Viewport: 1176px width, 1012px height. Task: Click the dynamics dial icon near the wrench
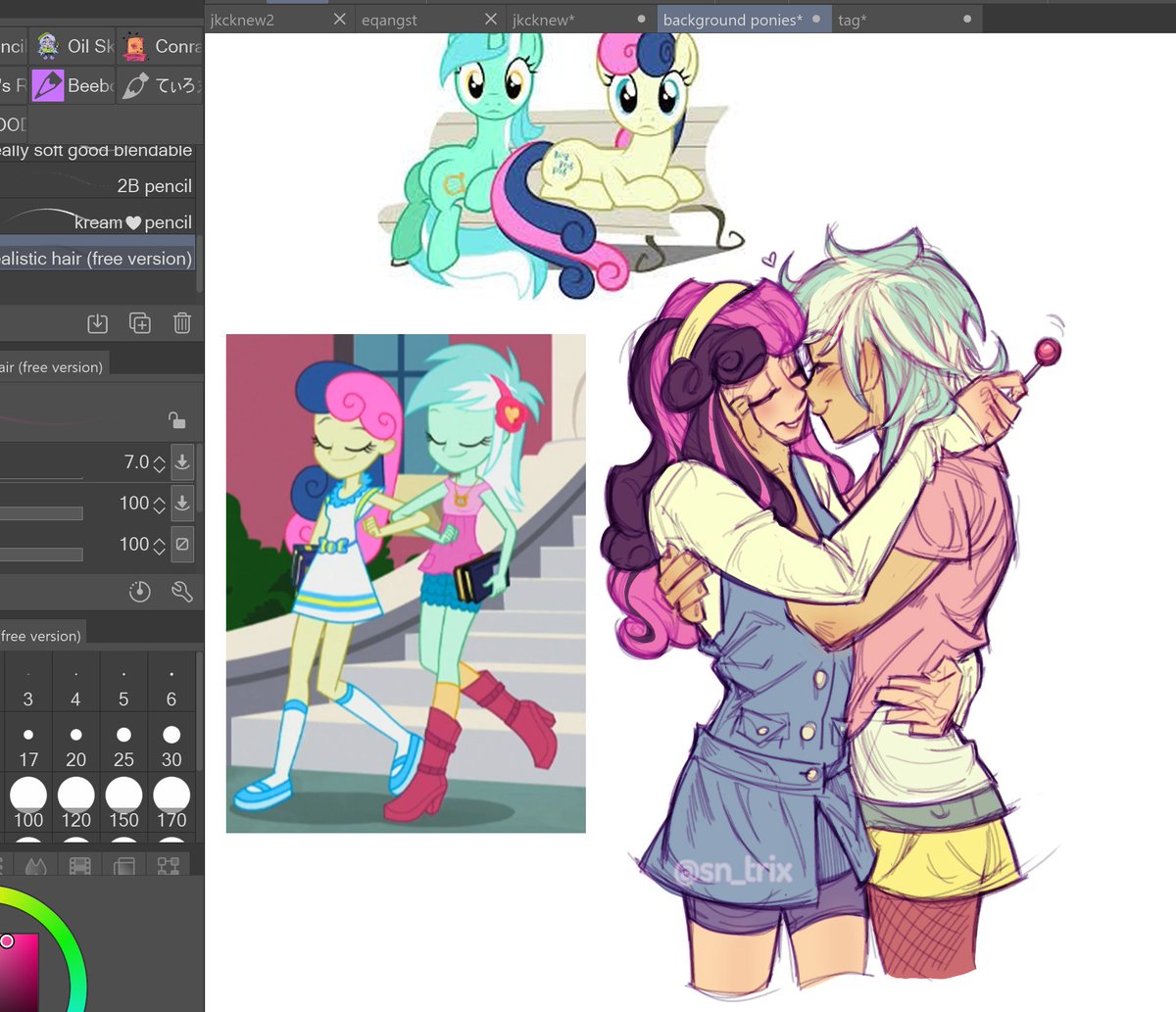click(x=140, y=592)
